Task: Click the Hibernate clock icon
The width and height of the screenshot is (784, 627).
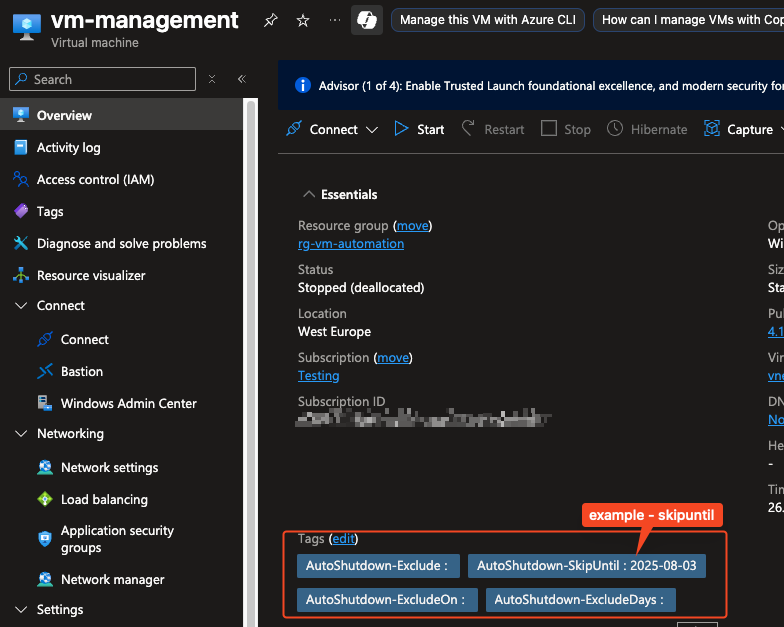Action: [x=615, y=128]
